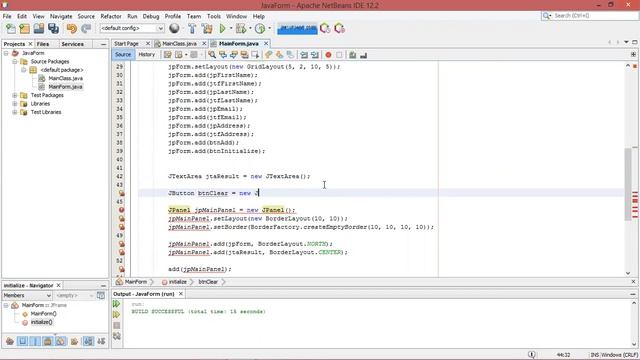Click the Save All toolbar icon
The width and height of the screenshot is (640, 360).
click(53, 29)
